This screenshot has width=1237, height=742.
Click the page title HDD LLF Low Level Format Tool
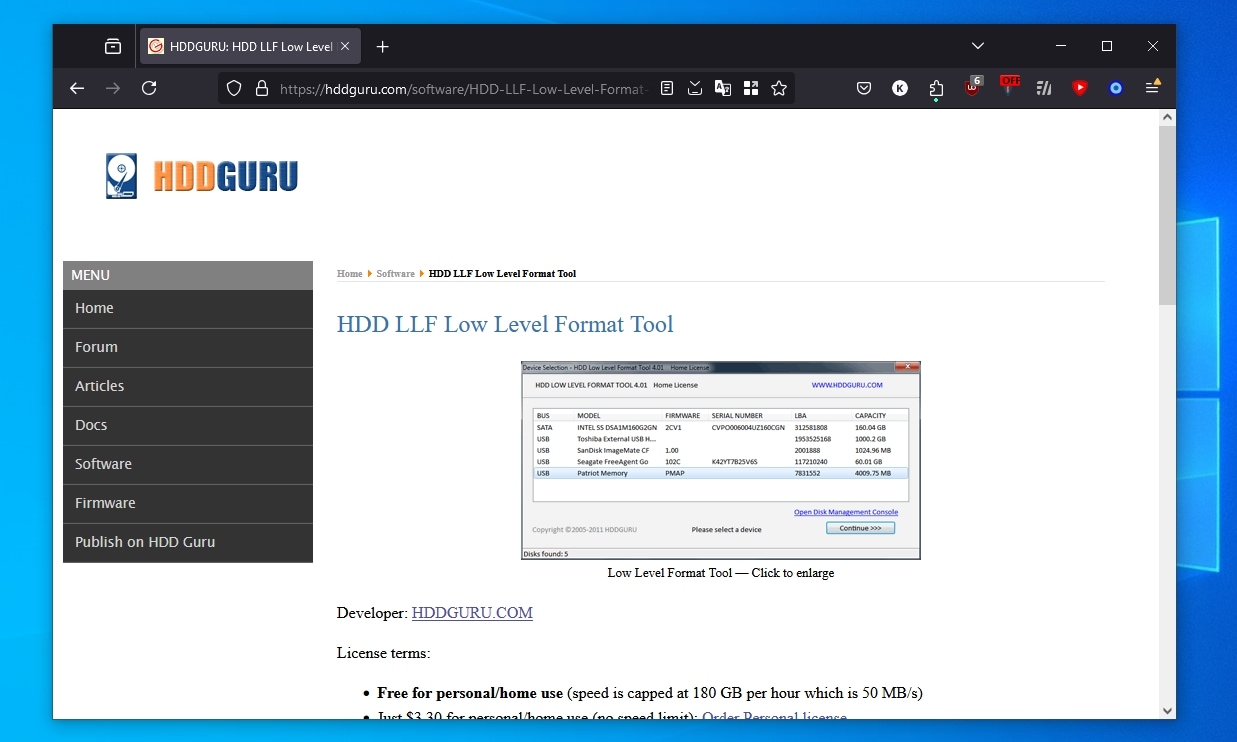coord(505,324)
